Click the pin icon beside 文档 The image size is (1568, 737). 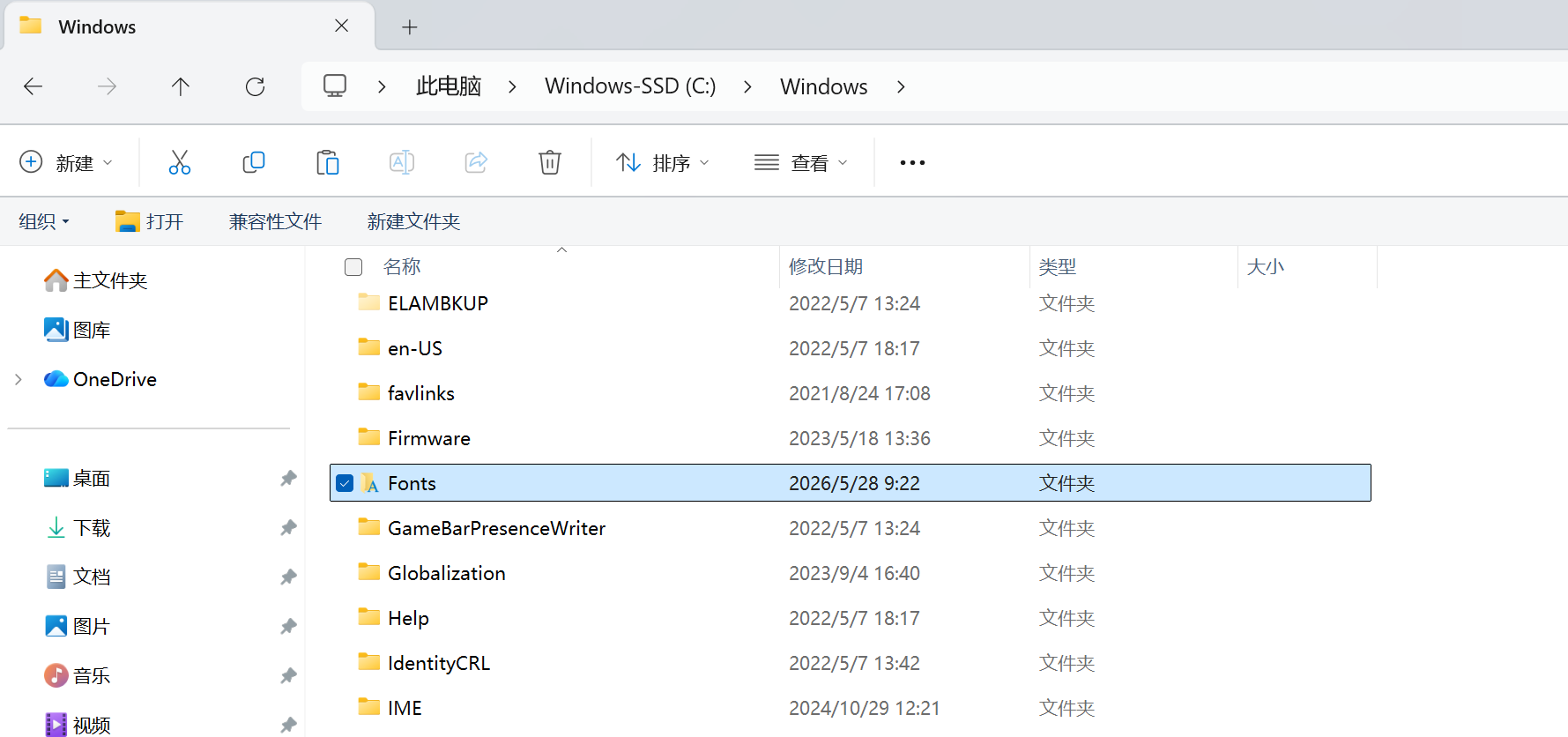pos(288,577)
